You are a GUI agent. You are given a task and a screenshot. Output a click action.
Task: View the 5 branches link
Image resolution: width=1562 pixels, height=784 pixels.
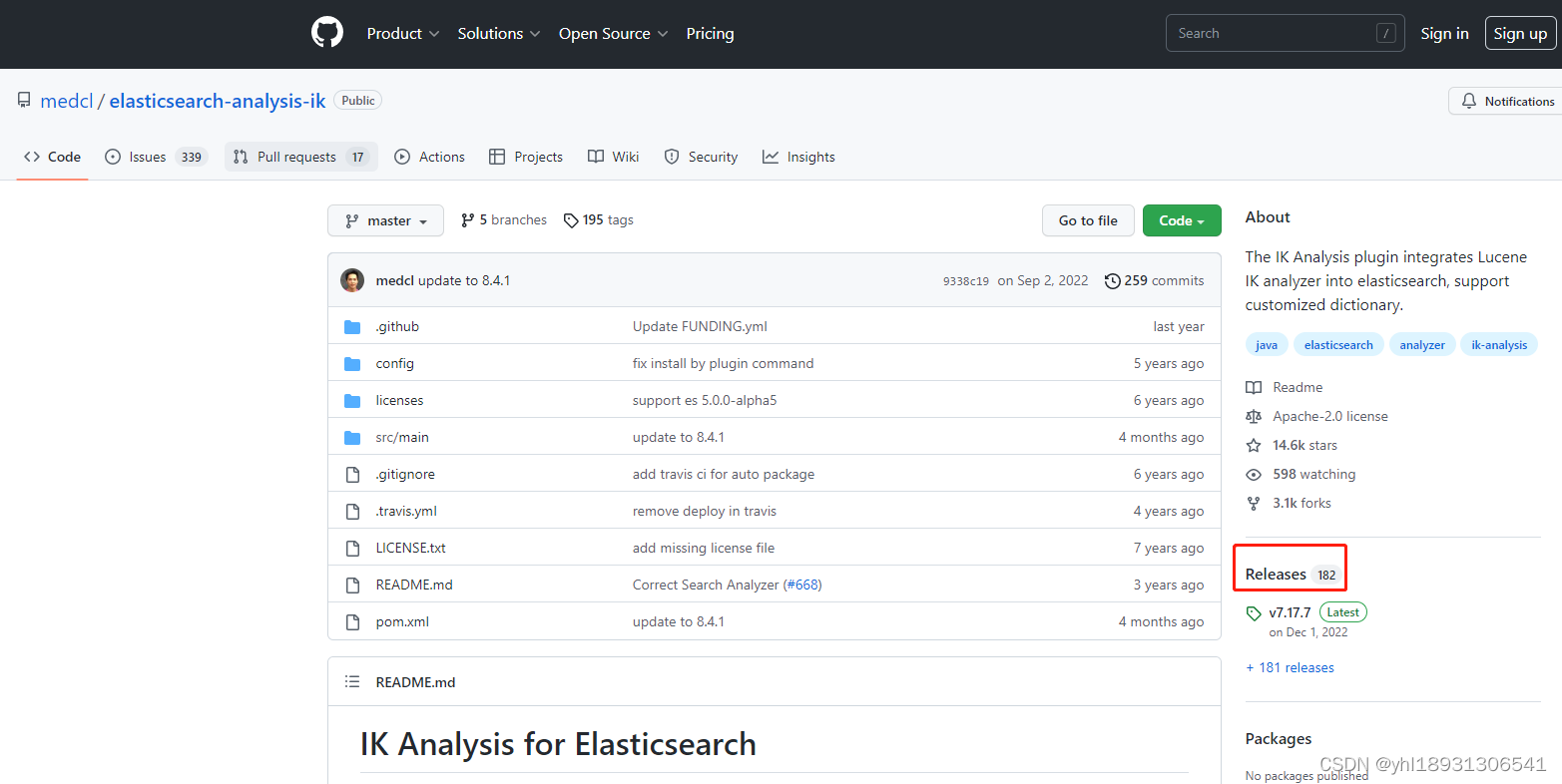pyautogui.click(x=504, y=220)
